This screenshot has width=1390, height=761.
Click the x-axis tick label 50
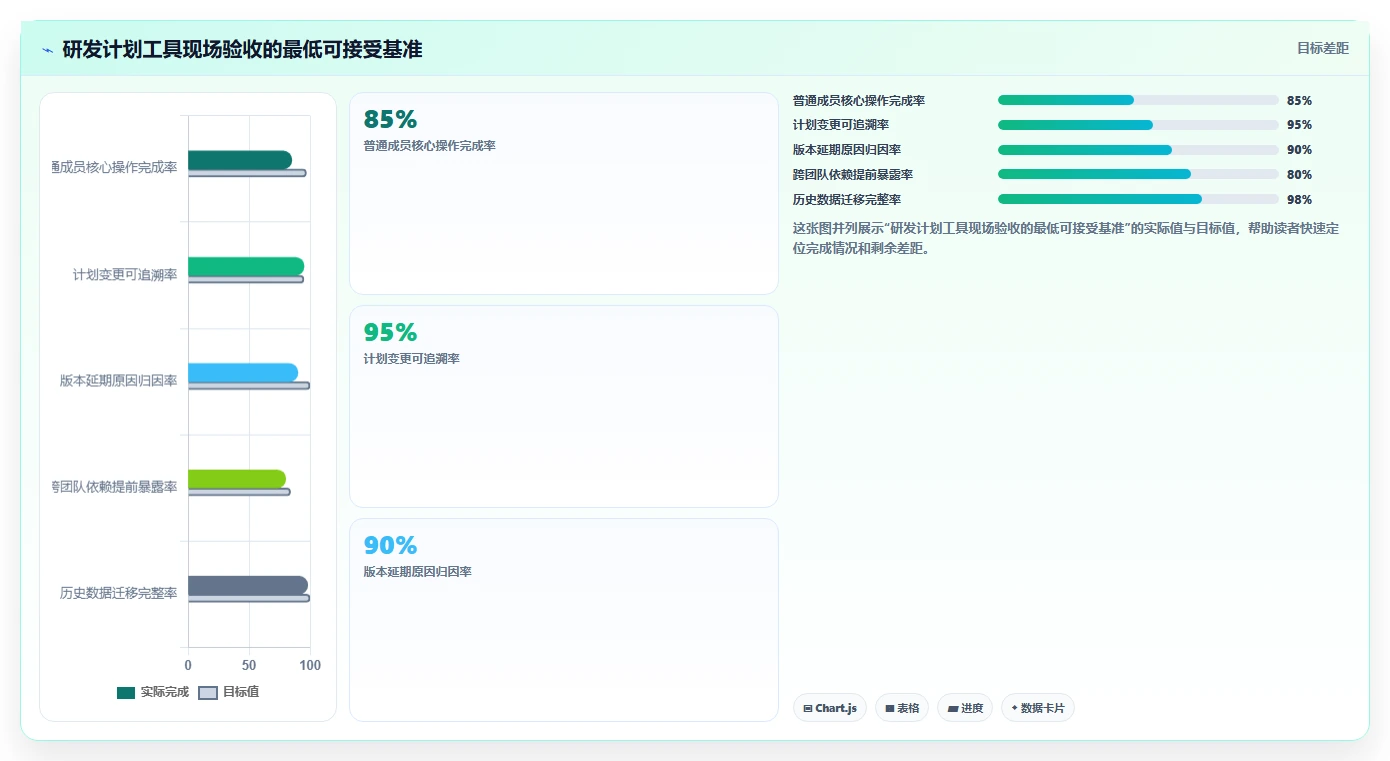tap(249, 665)
